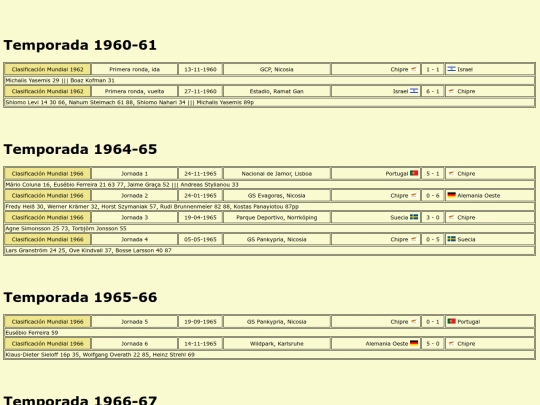This screenshot has width=540, height=405.
Task: Click the date 19-09-1965
Action: click(x=200, y=322)
